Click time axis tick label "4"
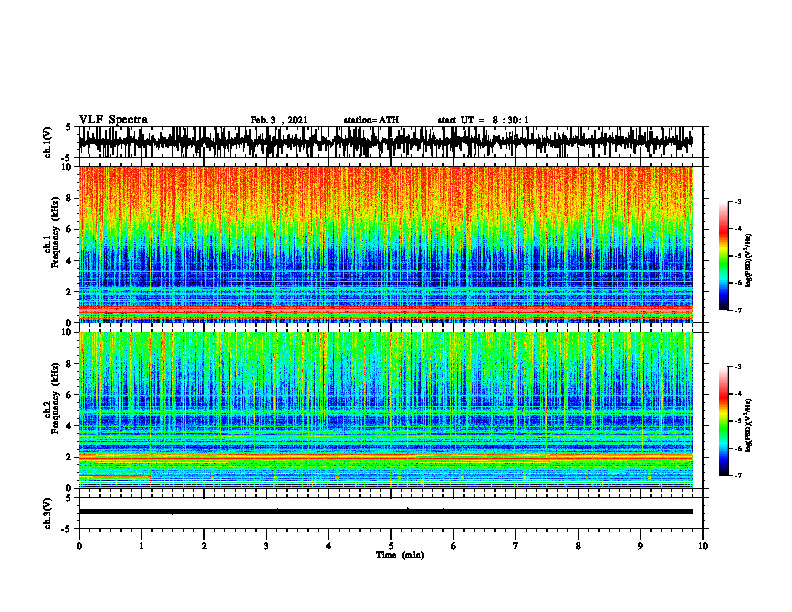This screenshot has height=612, width=792. point(329,546)
